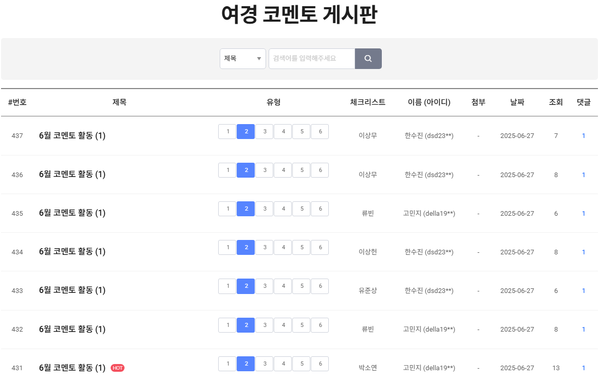Select highlighted type 2 in row 437
600x380 pixels.
[246, 132]
